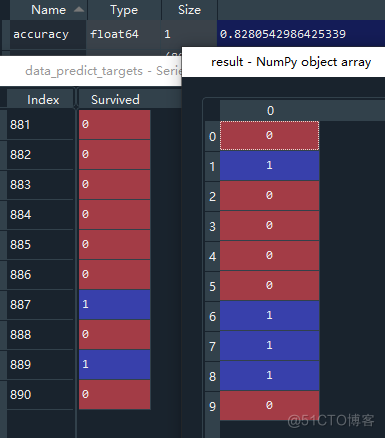Select row header 9 in result array

click(212, 406)
